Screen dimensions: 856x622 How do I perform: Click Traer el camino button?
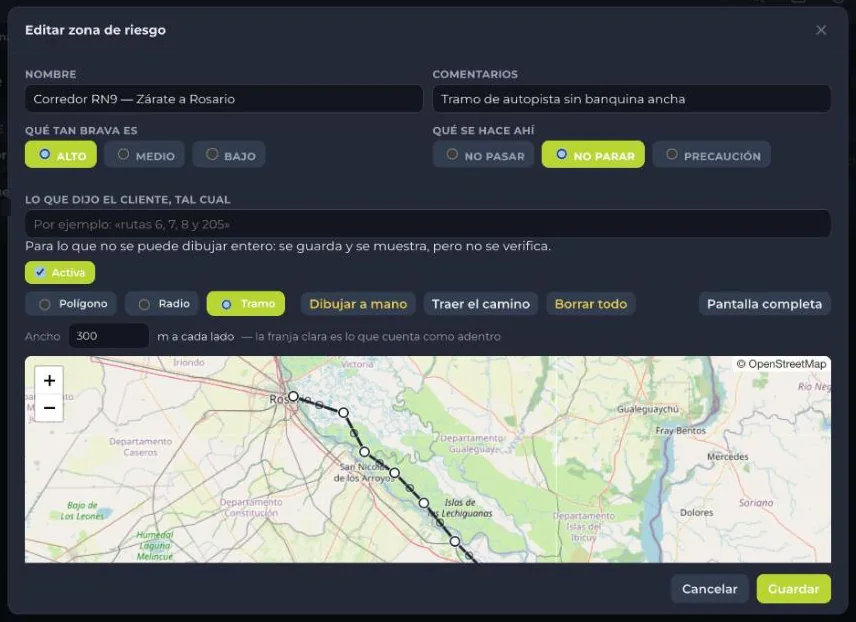[481, 304]
